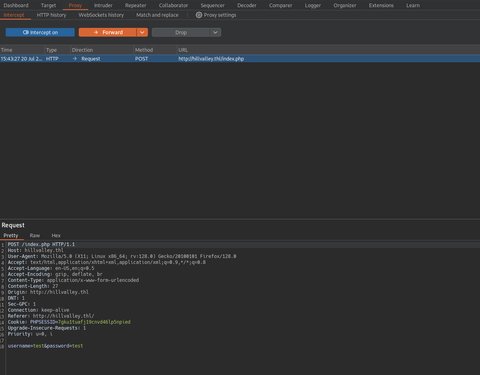Image resolution: width=480 pixels, height=375 pixels.
Task: Select the Intercept sub-tab
Action: tap(14, 15)
